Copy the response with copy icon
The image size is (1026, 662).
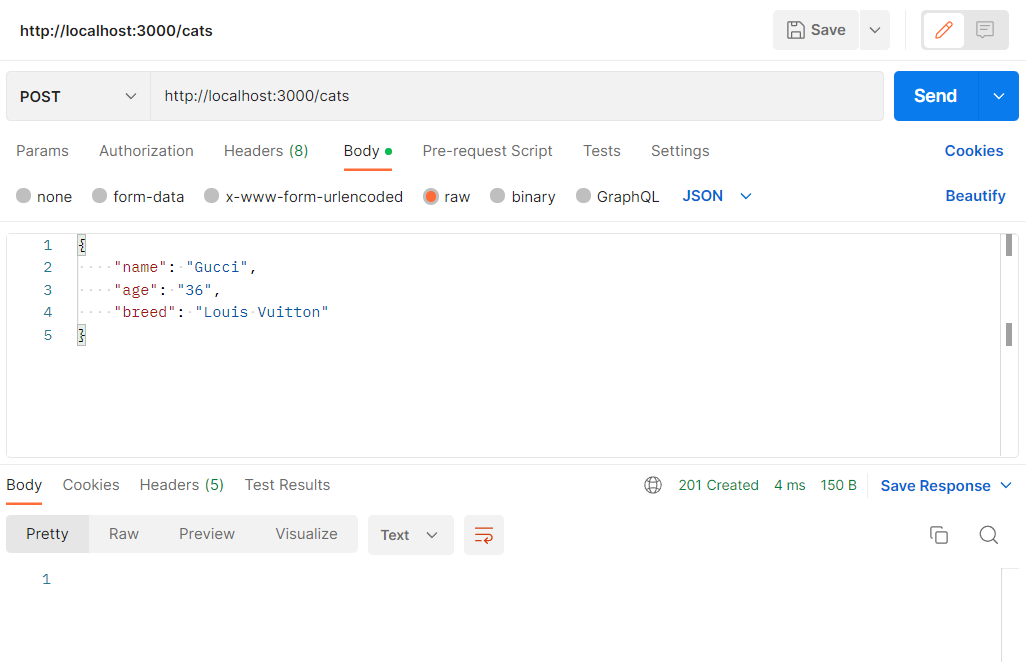[x=939, y=535]
